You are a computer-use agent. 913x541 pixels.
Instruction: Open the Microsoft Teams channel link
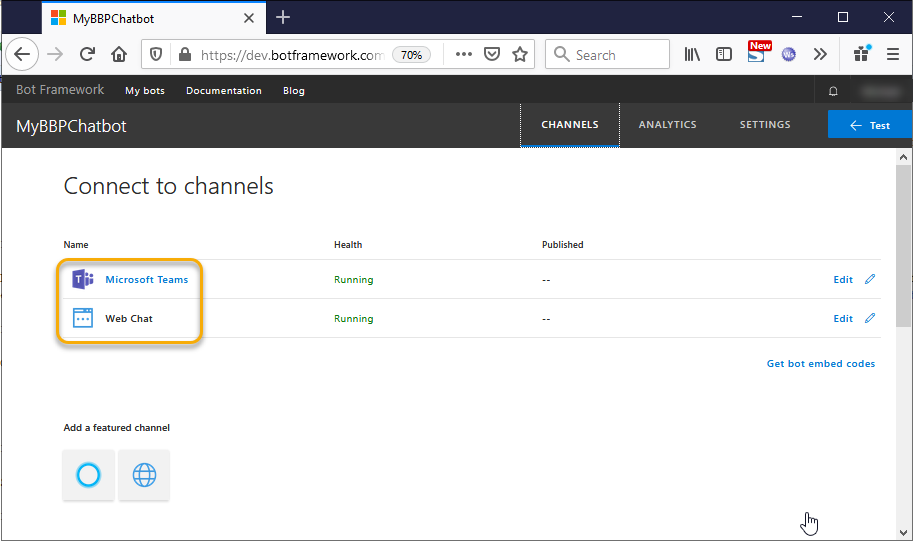147,280
